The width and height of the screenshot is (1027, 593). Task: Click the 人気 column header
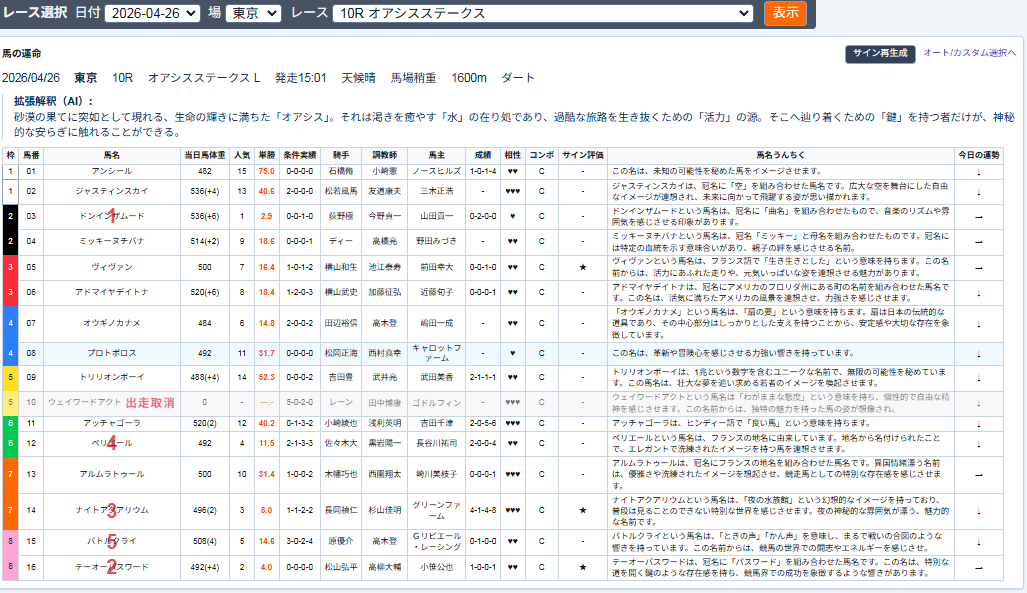pos(242,155)
